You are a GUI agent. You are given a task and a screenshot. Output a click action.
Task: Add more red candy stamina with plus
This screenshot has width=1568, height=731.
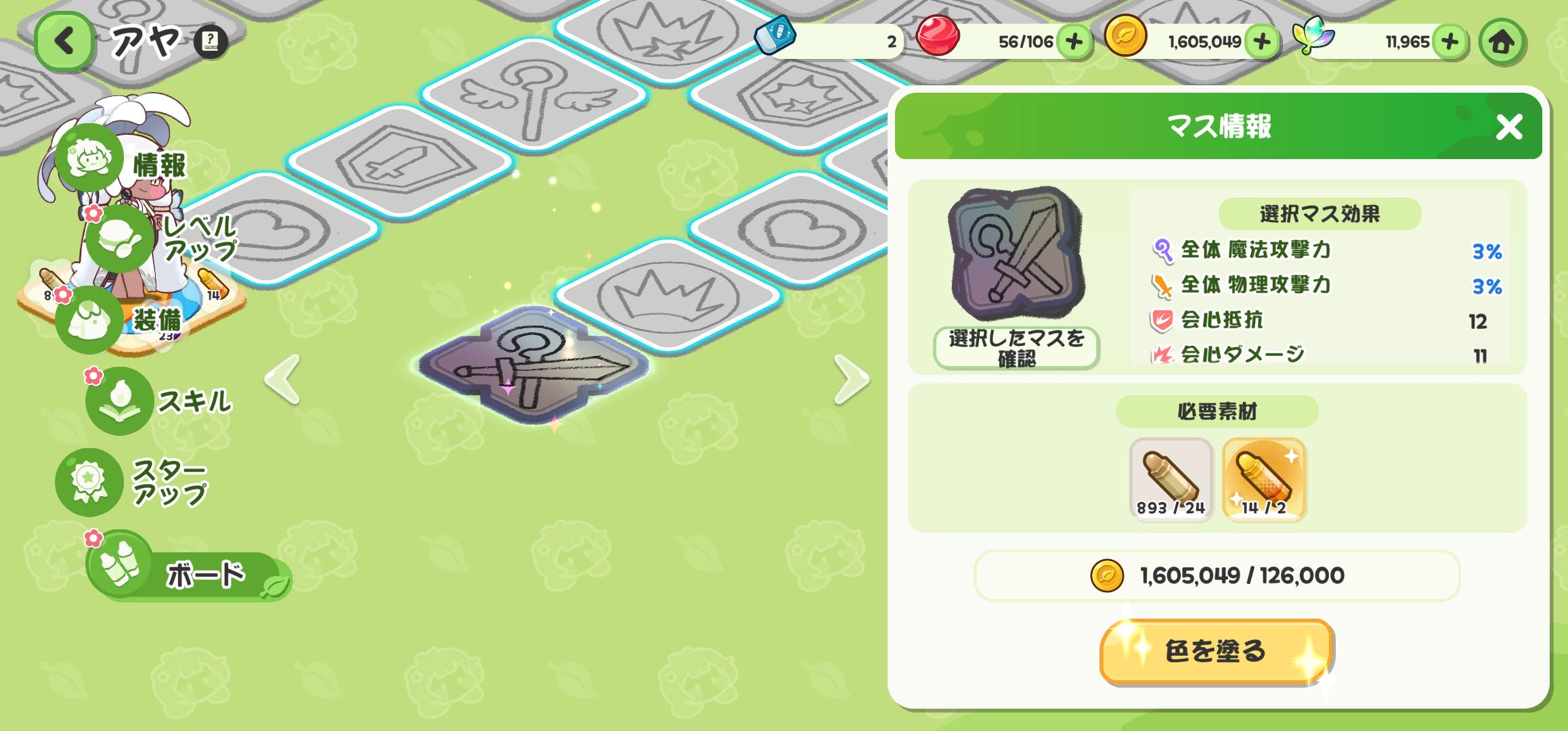click(x=1074, y=42)
